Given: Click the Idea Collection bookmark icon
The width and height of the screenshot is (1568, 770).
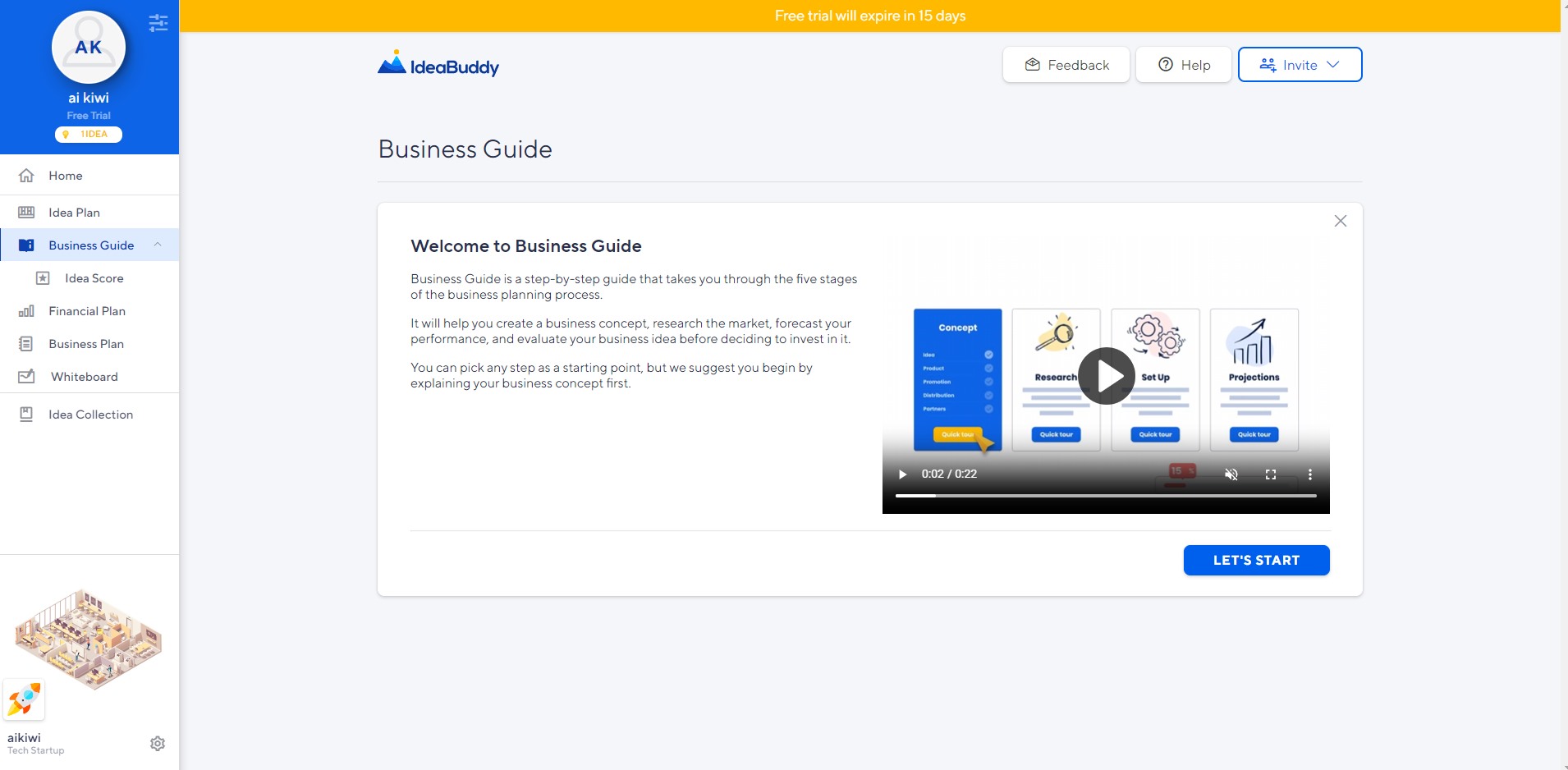Looking at the screenshot, I should pyautogui.click(x=26, y=415).
